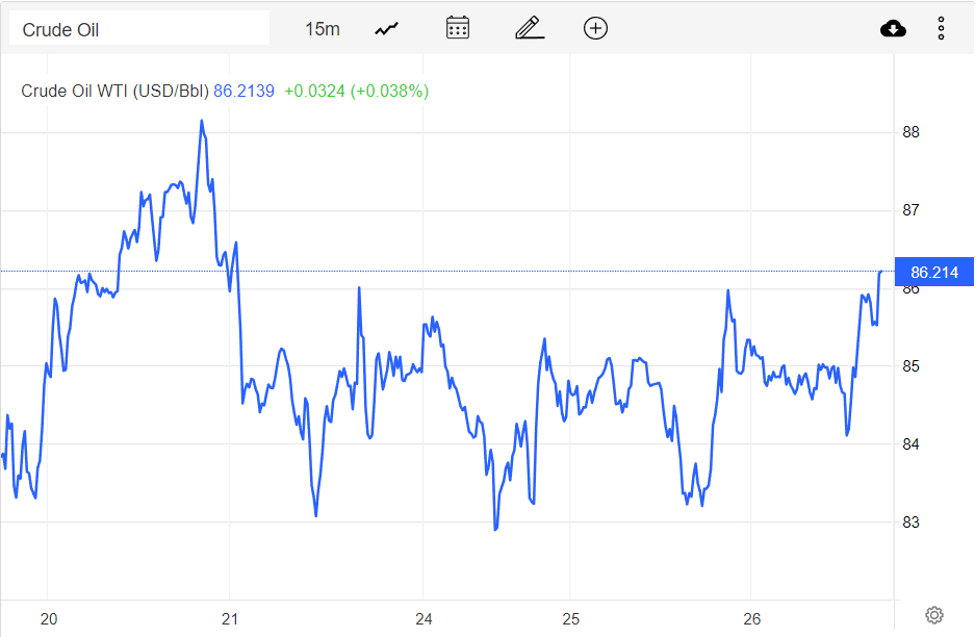Image resolution: width=977 pixels, height=637 pixels.
Task: Open the chart type line icon
Action: point(387,29)
